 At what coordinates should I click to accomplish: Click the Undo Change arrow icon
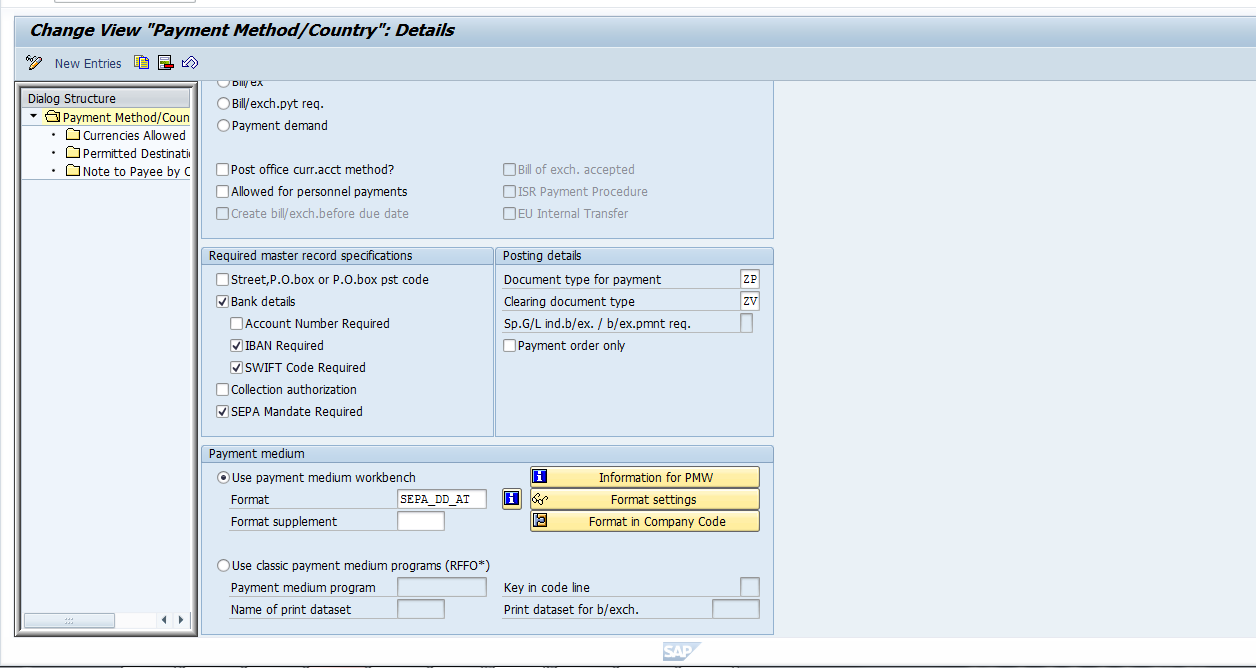click(190, 63)
